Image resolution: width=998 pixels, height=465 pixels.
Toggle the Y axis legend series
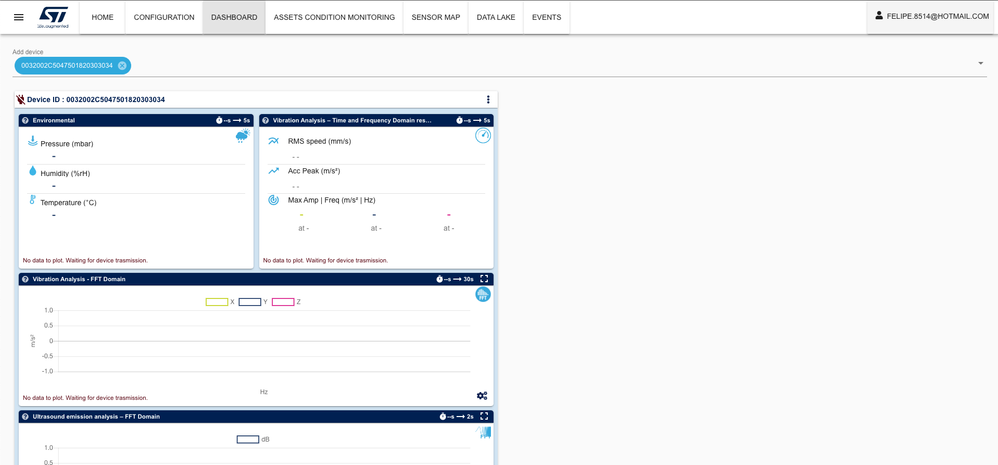[253, 302]
